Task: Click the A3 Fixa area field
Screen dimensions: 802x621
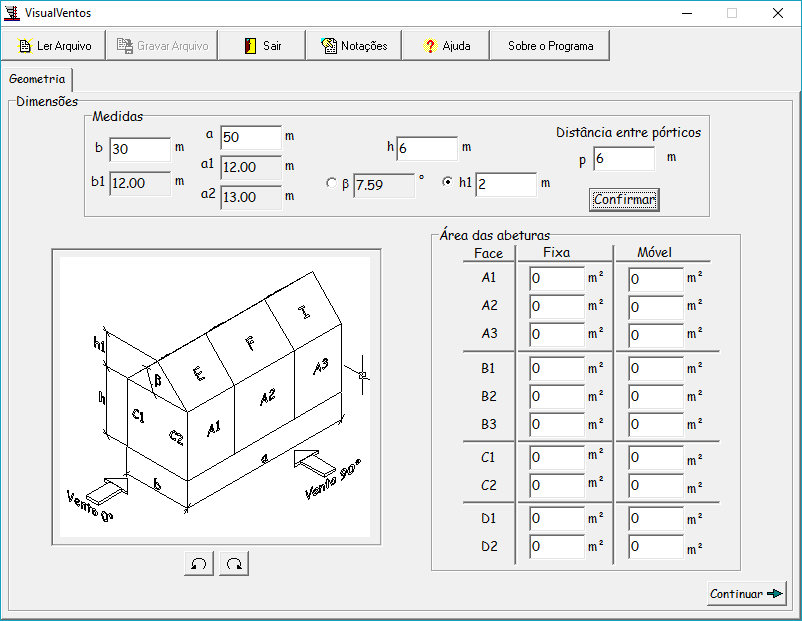Action: click(x=557, y=335)
